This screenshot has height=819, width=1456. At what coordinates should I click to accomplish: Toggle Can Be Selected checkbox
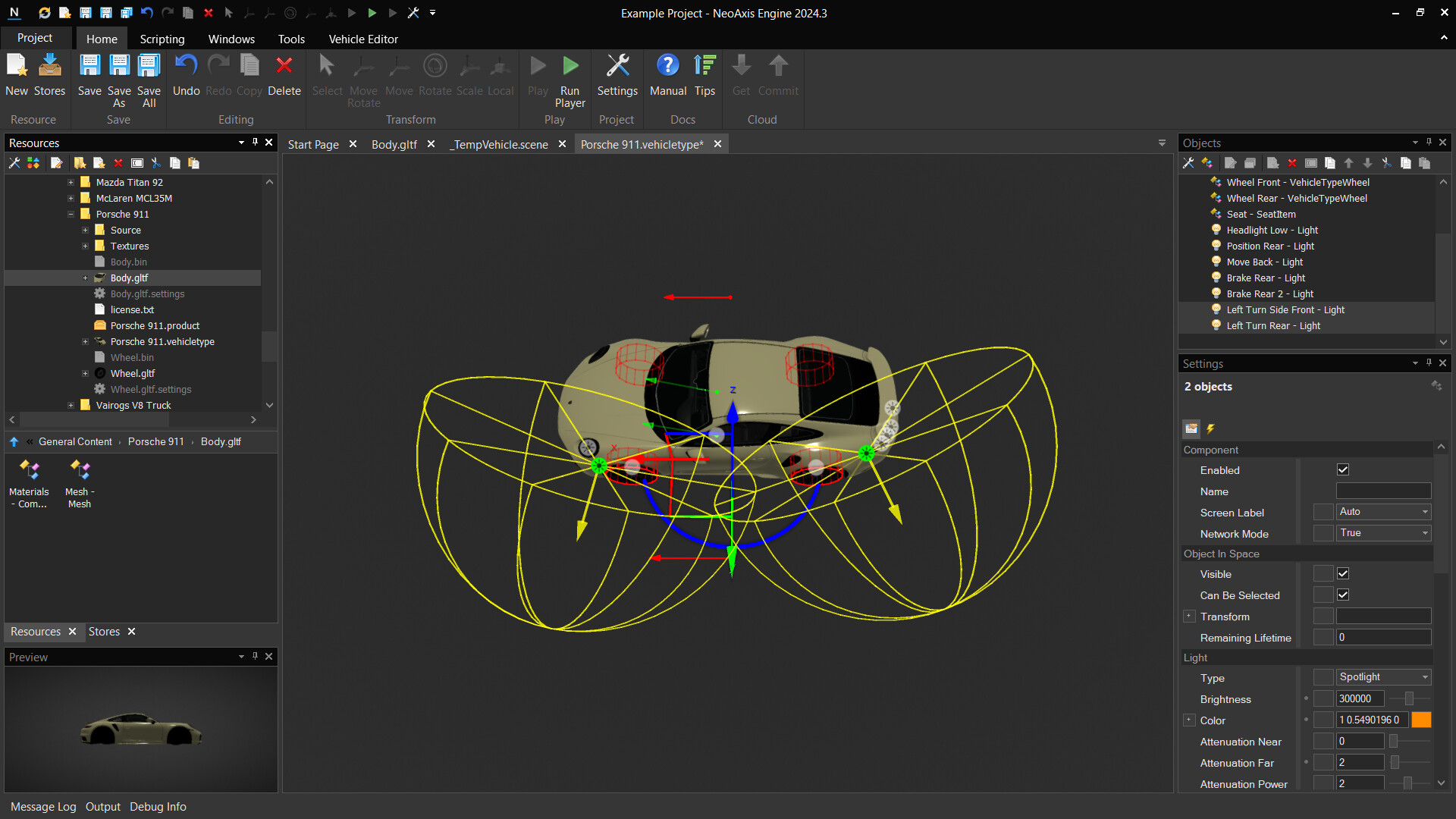(x=1343, y=595)
